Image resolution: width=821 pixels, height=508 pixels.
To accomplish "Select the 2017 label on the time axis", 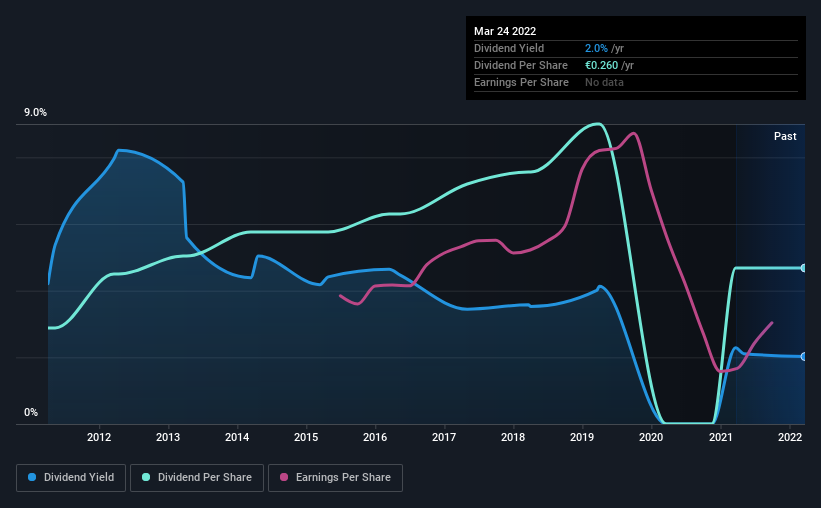I will click(444, 437).
